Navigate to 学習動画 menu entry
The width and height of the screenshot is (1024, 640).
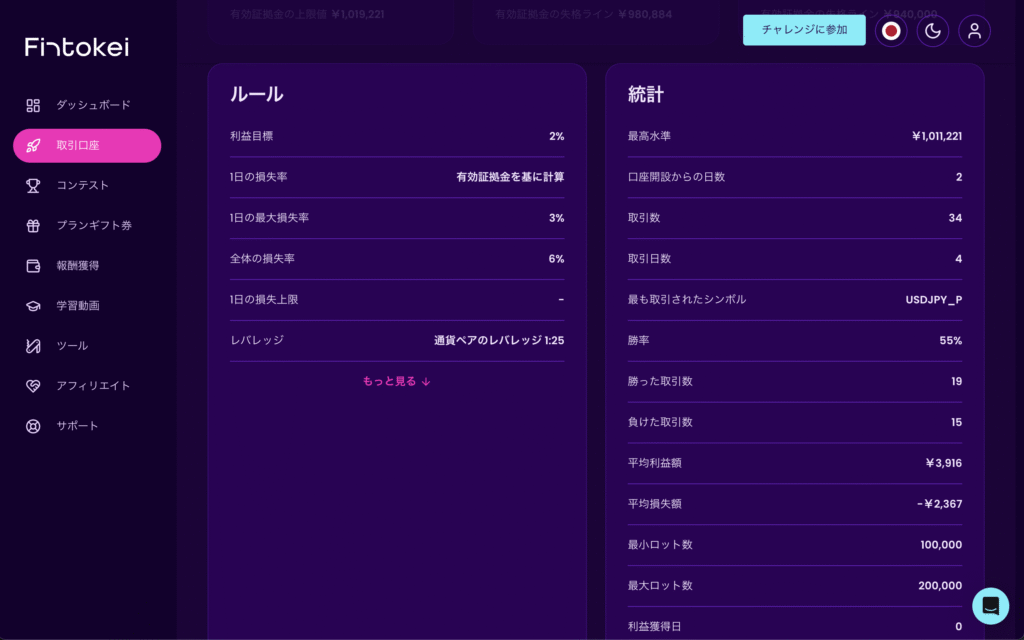point(78,305)
